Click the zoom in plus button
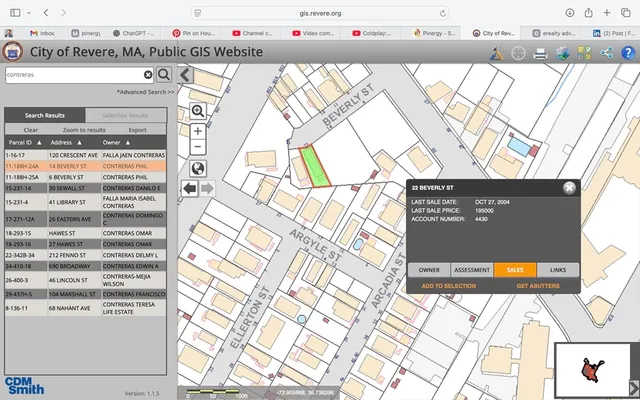Image resolution: width=640 pixels, height=400 pixels. tap(198, 131)
